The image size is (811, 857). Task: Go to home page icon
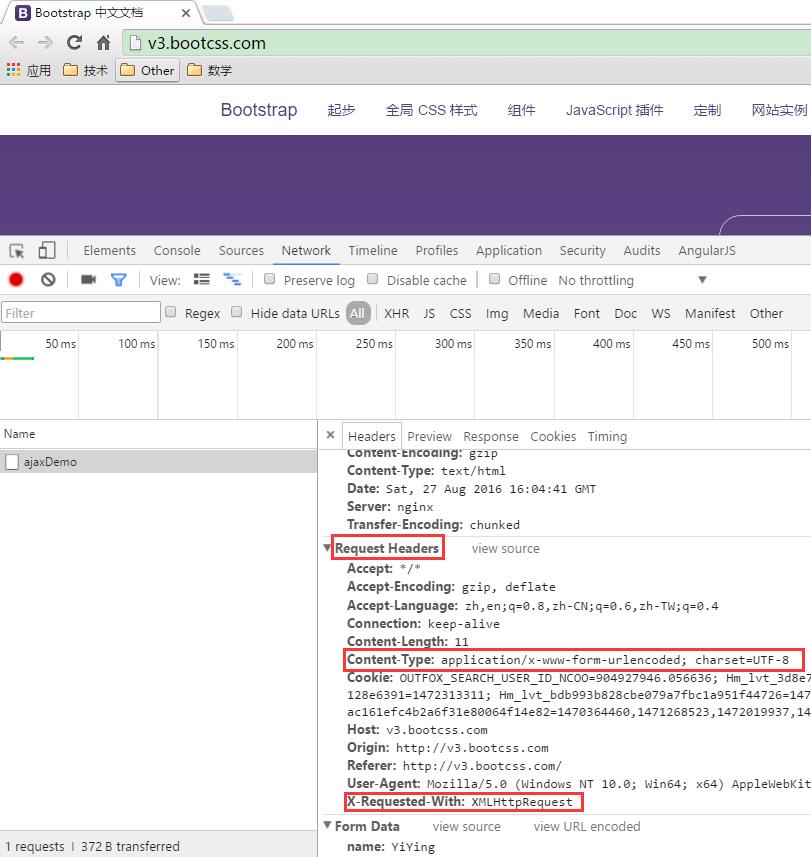pos(103,43)
